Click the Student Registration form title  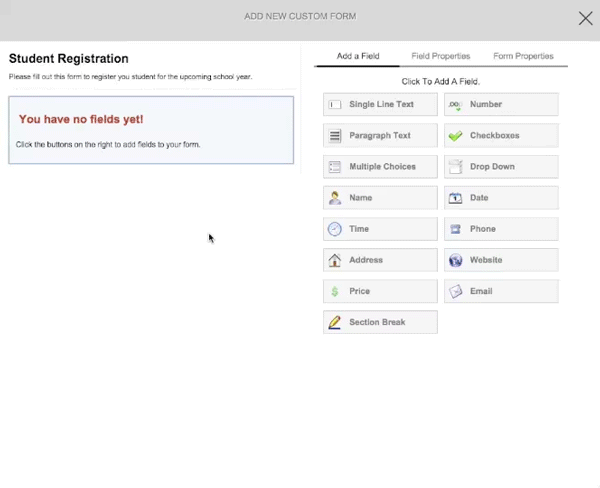69,59
